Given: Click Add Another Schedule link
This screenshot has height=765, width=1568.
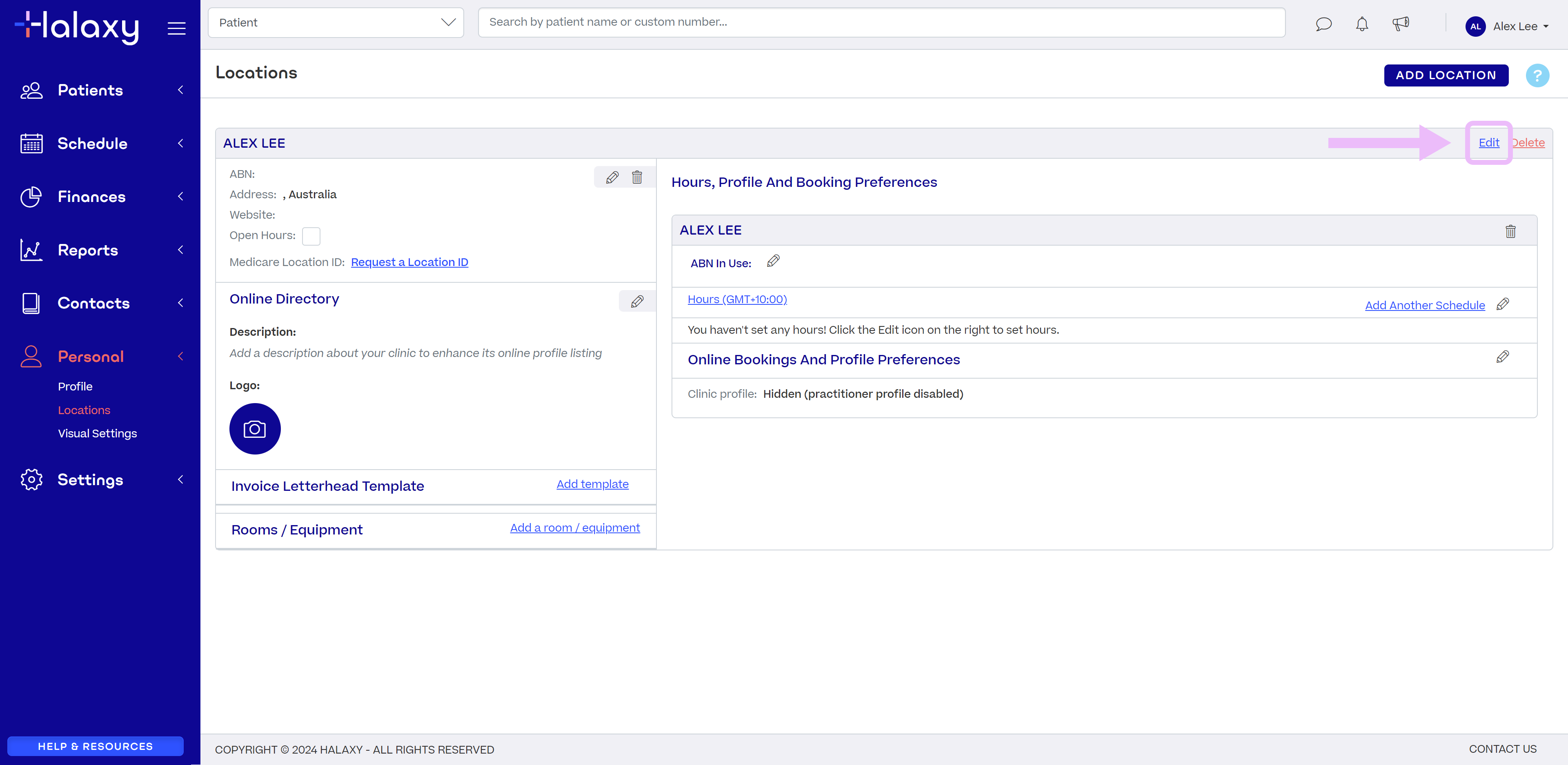Looking at the screenshot, I should [1424, 305].
